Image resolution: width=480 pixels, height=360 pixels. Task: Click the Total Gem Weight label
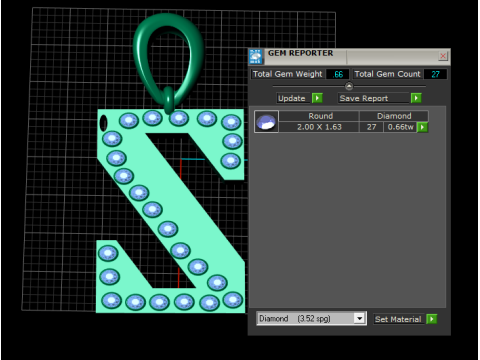(x=288, y=74)
